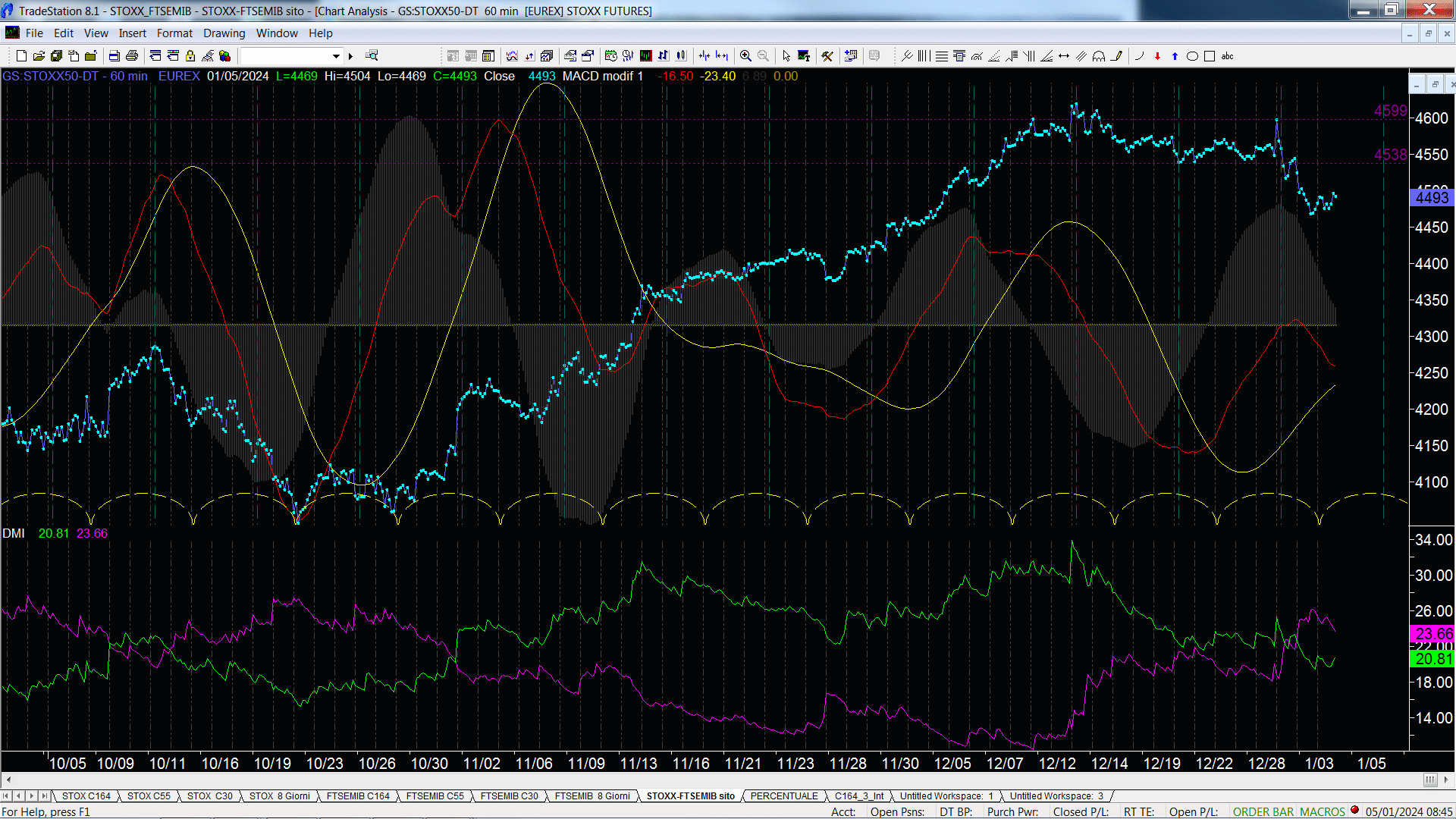The height and width of the screenshot is (819, 1456).
Task: Click the DMI indicator label
Action: tap(14, 534)
